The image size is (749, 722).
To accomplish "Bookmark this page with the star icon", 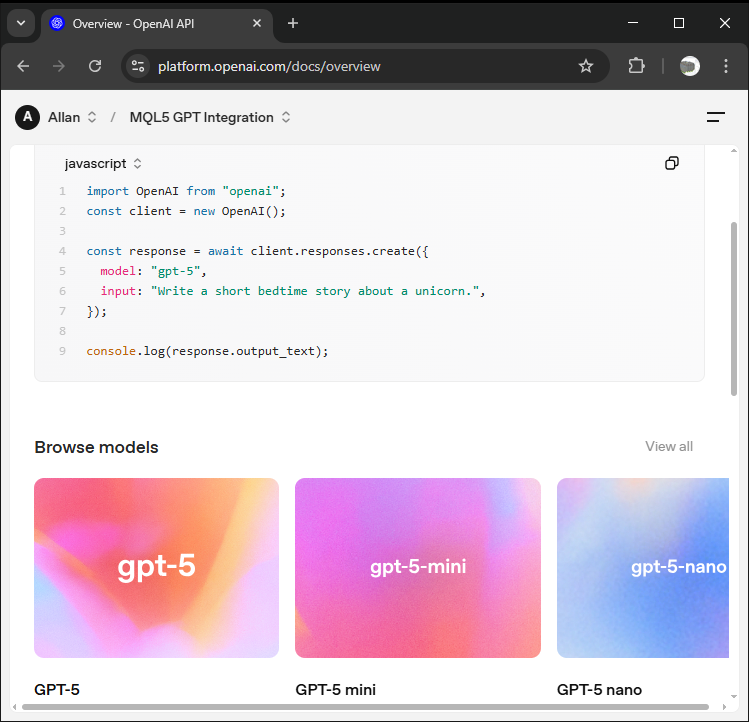I will (586, 66).
